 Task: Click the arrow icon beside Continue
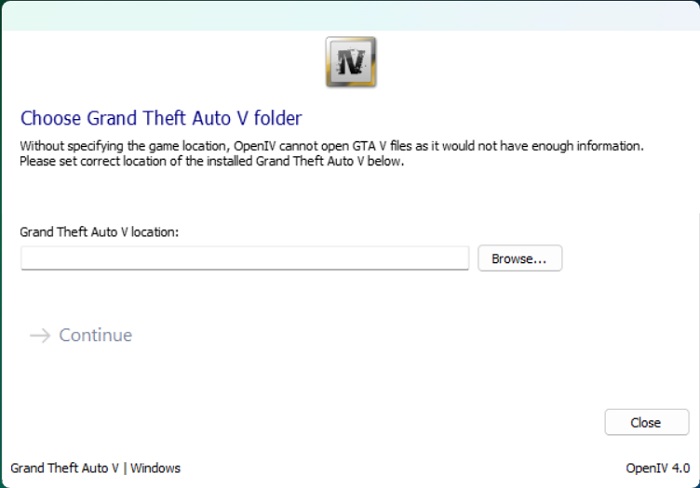click(40, 335)
